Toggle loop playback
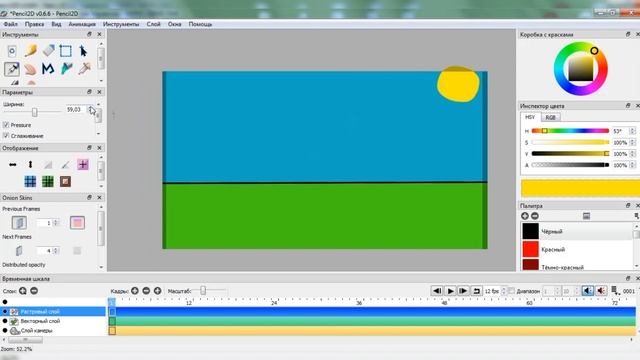The image size is (640, 360). click(x=476, y=291)
